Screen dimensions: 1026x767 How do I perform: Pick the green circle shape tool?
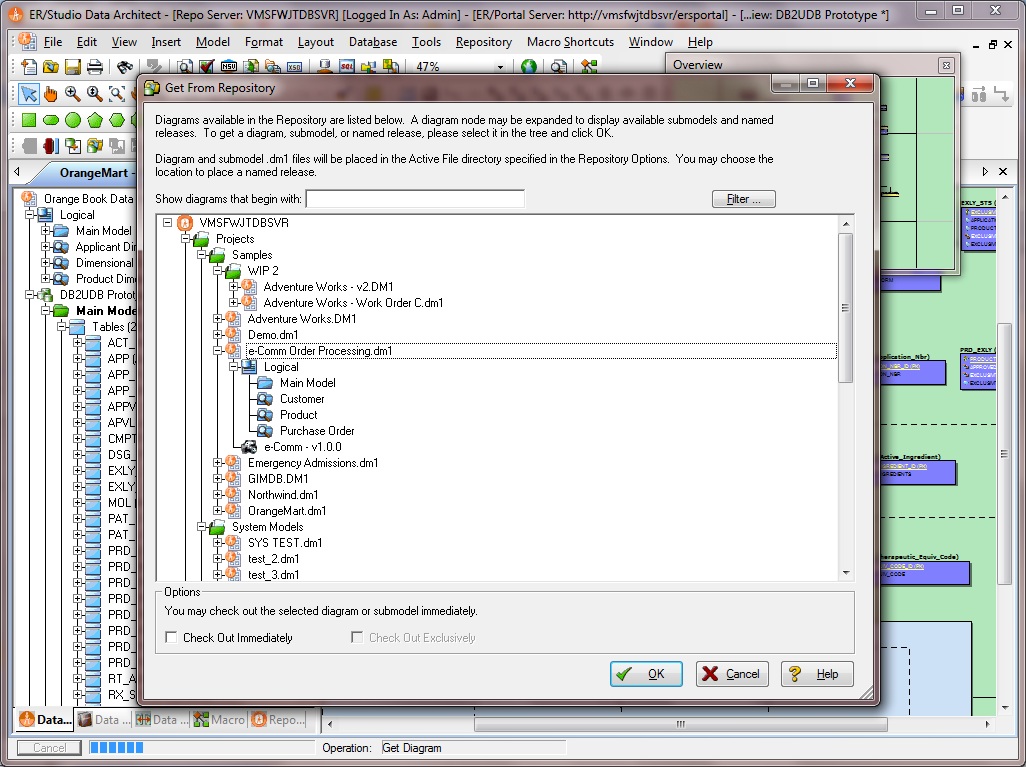tap(73, 120)
